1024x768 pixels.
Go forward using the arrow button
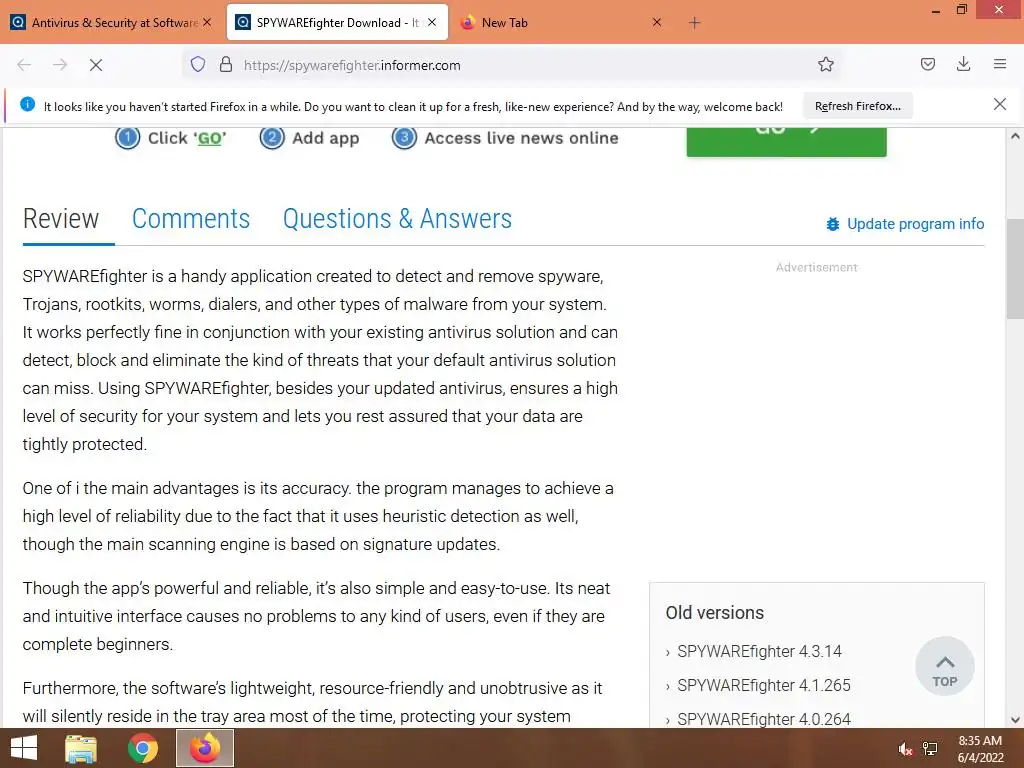(x=60, y=65)
